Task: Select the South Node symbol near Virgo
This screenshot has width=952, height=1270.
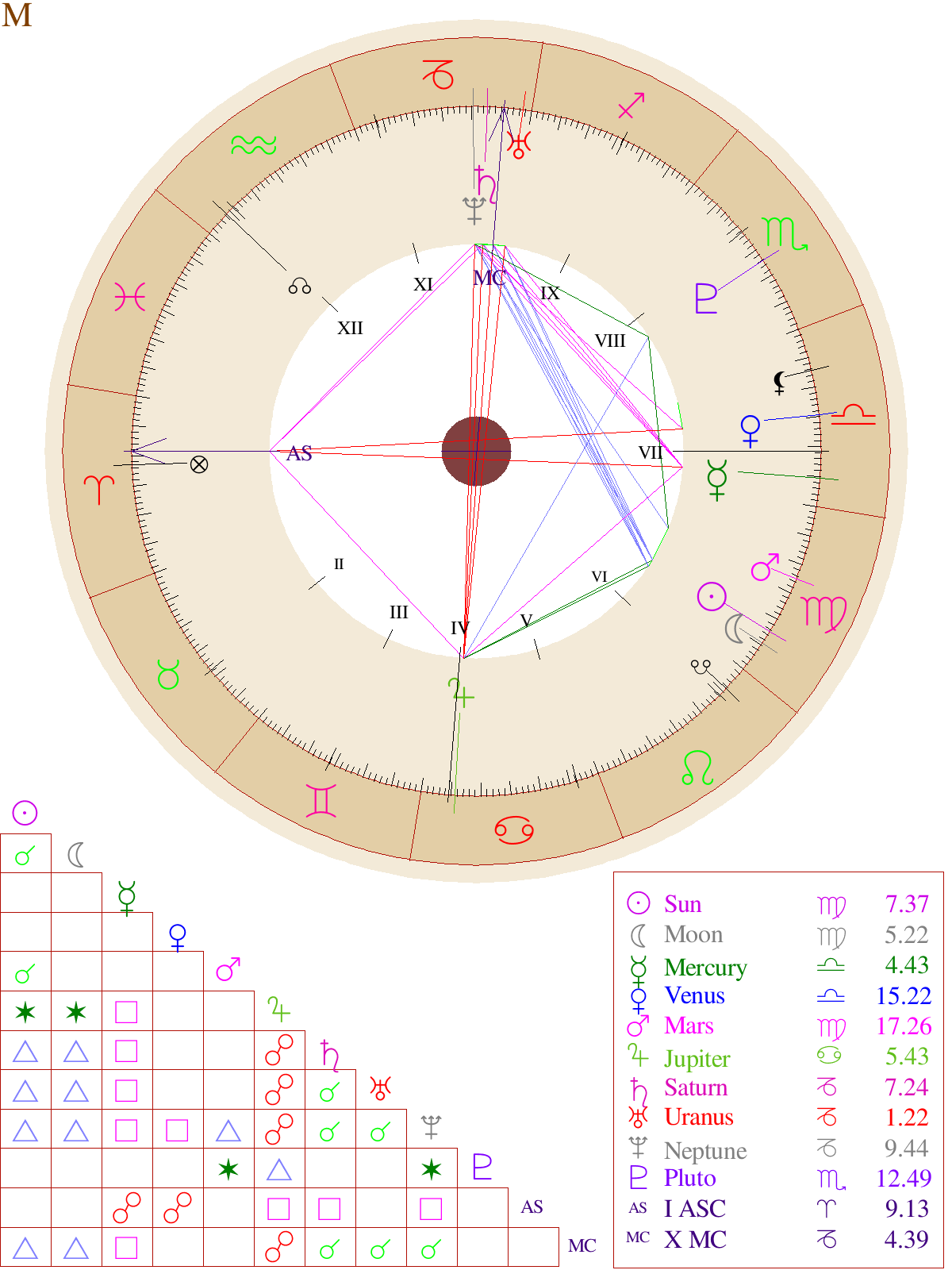Action: [701, 667]
